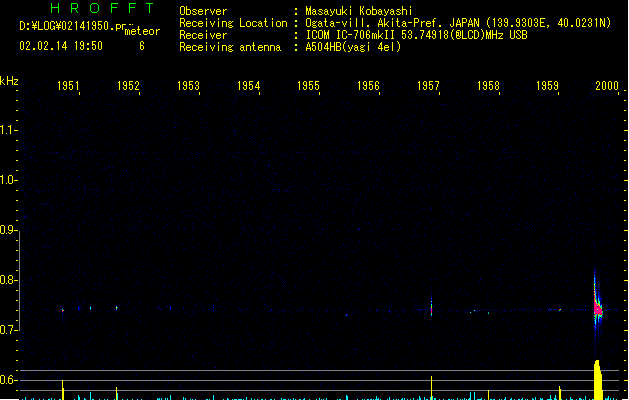The image size is (629, 400).
Task: Click the 1953 time axis marker
Action: pos(188,85)
